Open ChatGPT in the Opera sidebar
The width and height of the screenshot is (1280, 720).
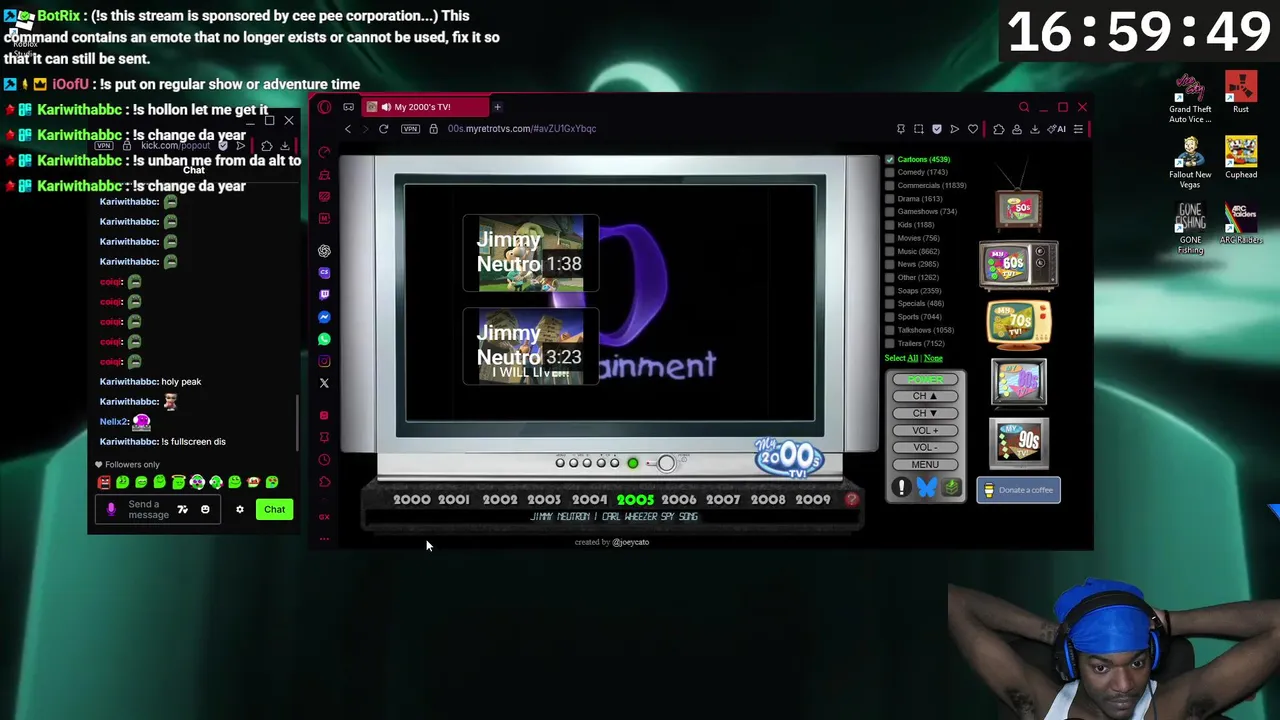tap(324, 251)
